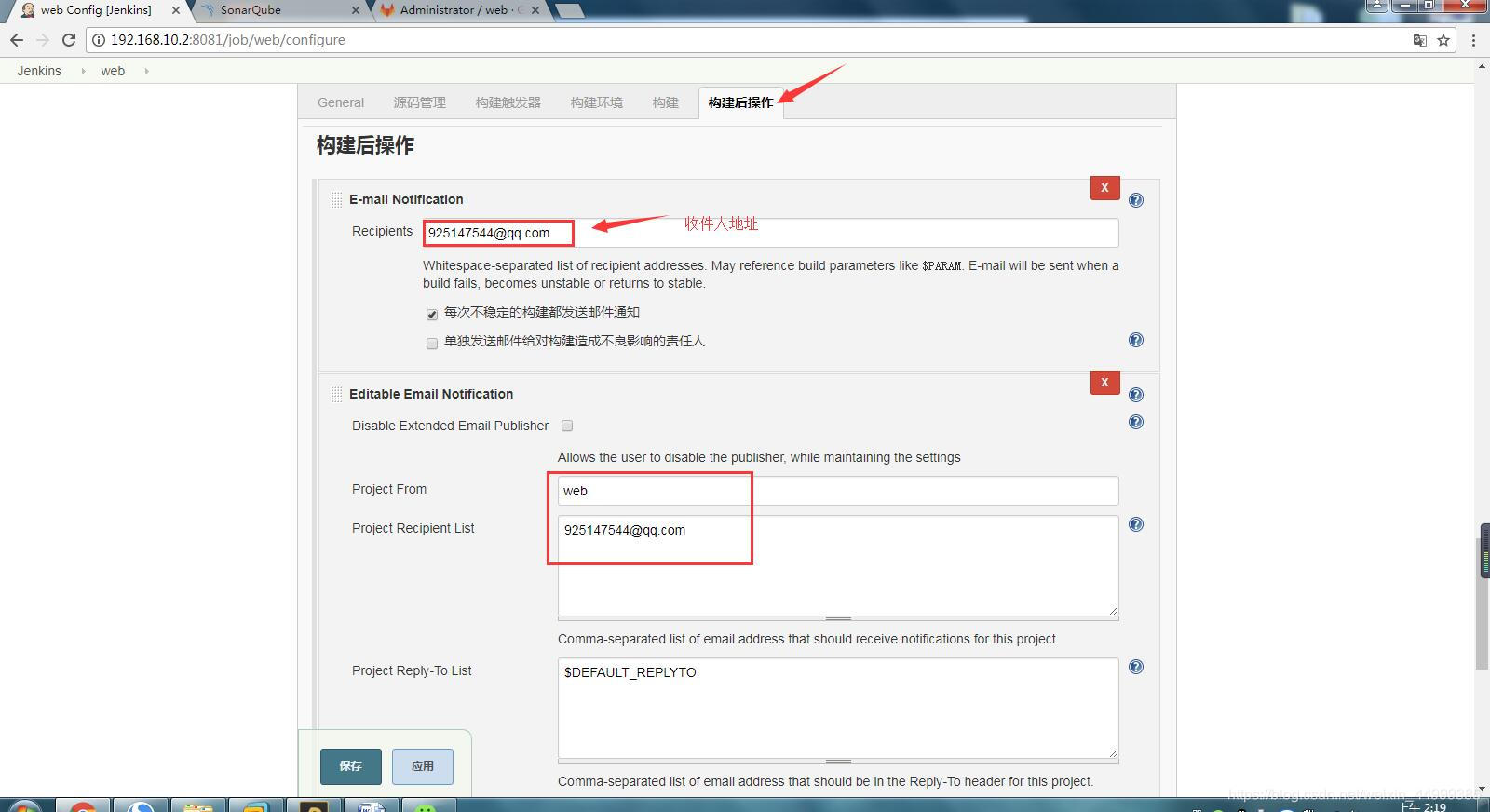Viewport: 1490px width, 812px height.
Task: Open the Chrome three-dot menu
Action: tap(1473, 40)
